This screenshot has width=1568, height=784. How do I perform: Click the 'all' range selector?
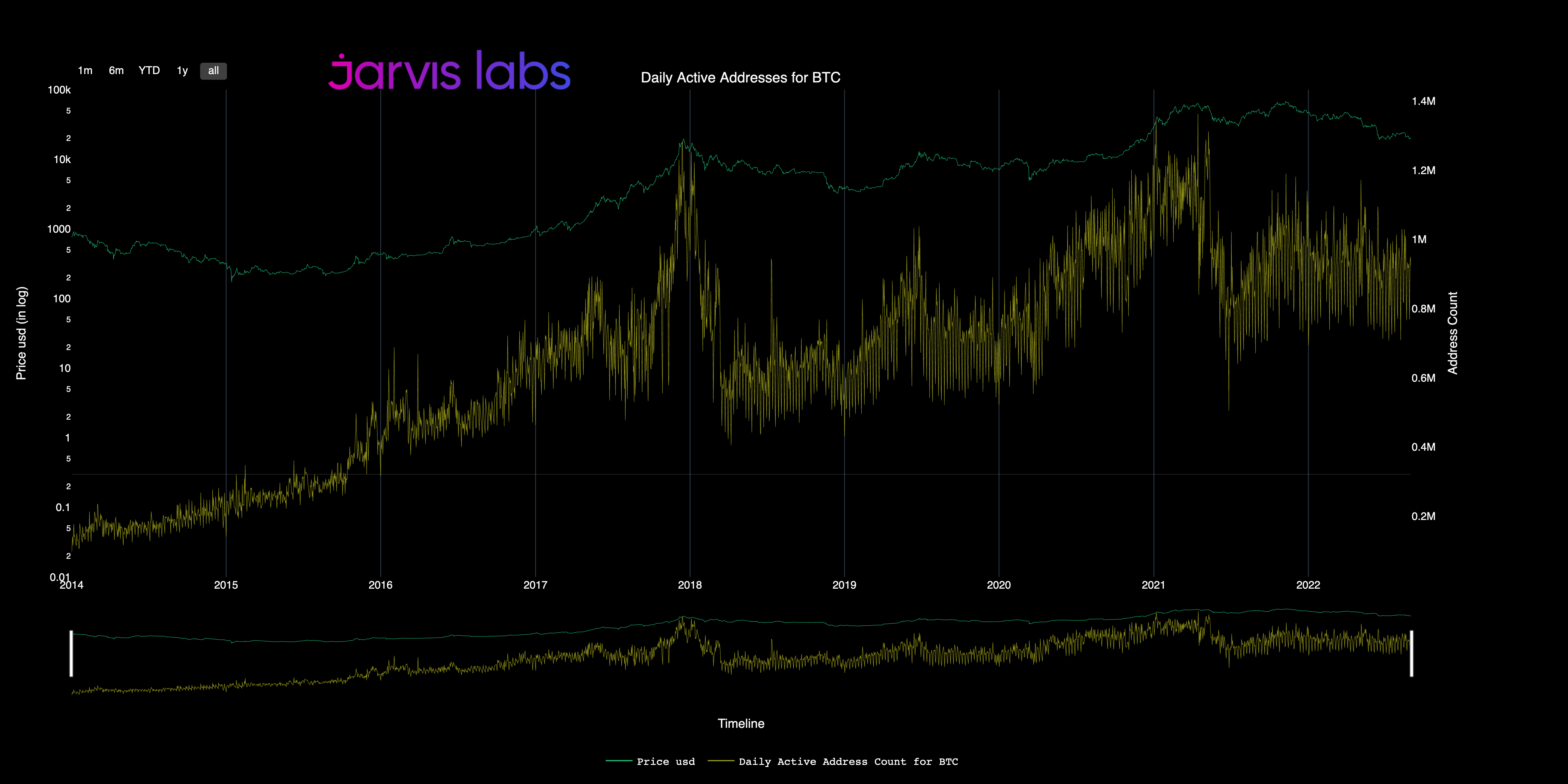(x=213, y=70)
